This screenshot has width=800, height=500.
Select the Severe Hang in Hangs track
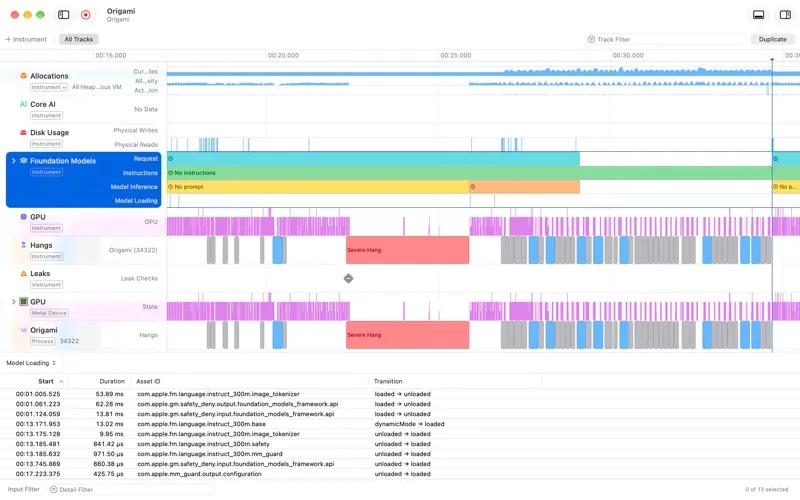[x=408, y=250]
